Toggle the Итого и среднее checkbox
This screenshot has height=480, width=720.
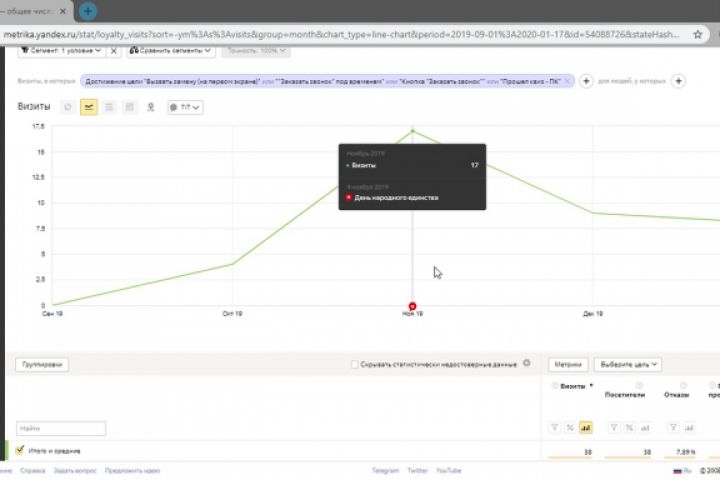pyautogui.click(x=20, y=450)
